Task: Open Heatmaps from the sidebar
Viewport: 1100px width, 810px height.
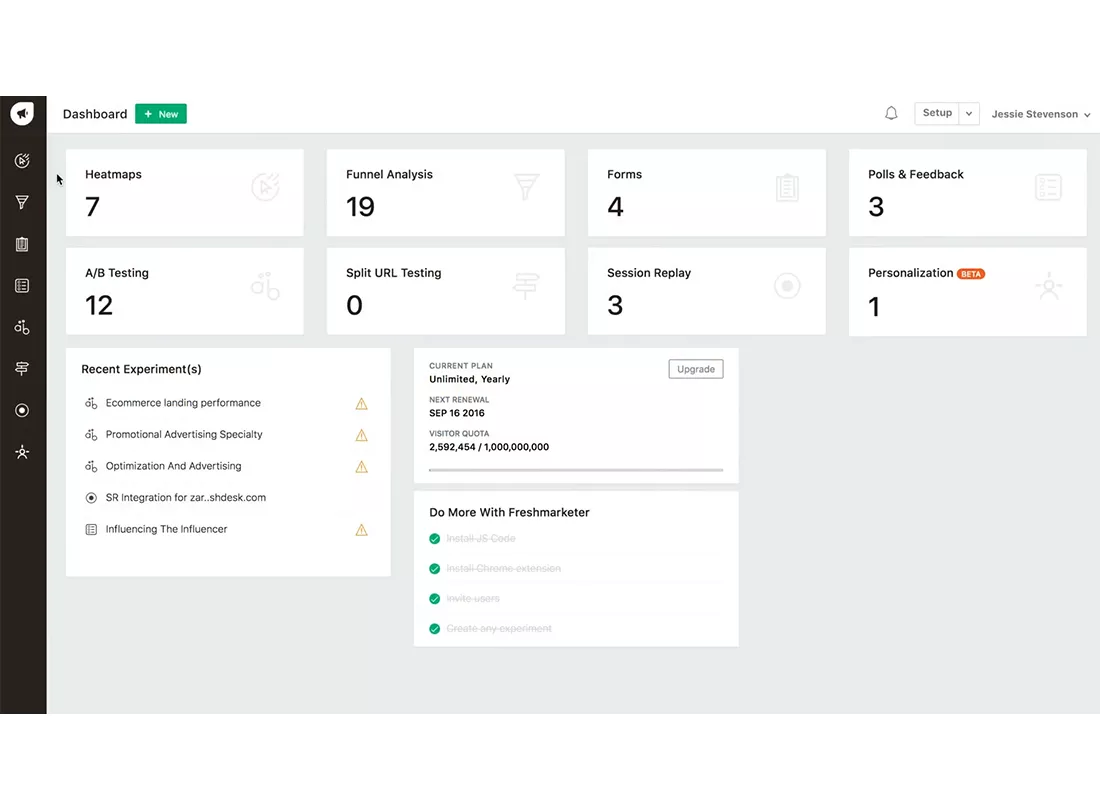Action: pyautogui.click(x=22, y=161)
